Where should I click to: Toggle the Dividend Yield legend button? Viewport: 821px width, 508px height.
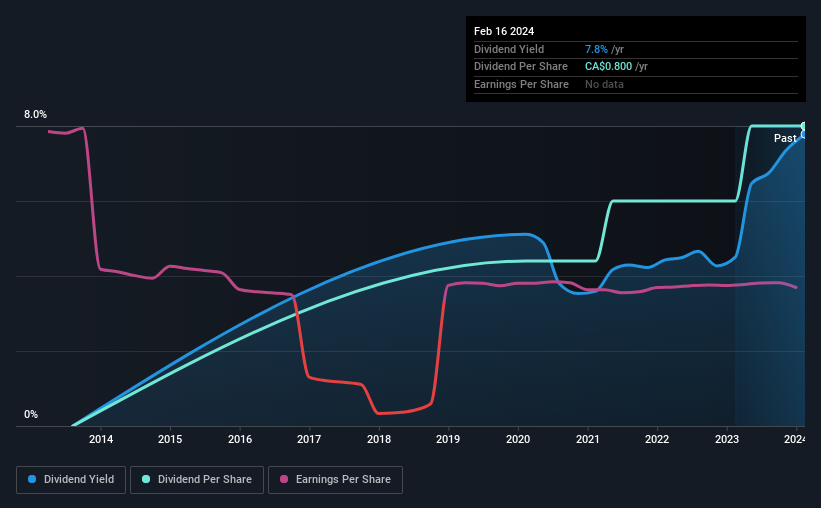[71, 480]
